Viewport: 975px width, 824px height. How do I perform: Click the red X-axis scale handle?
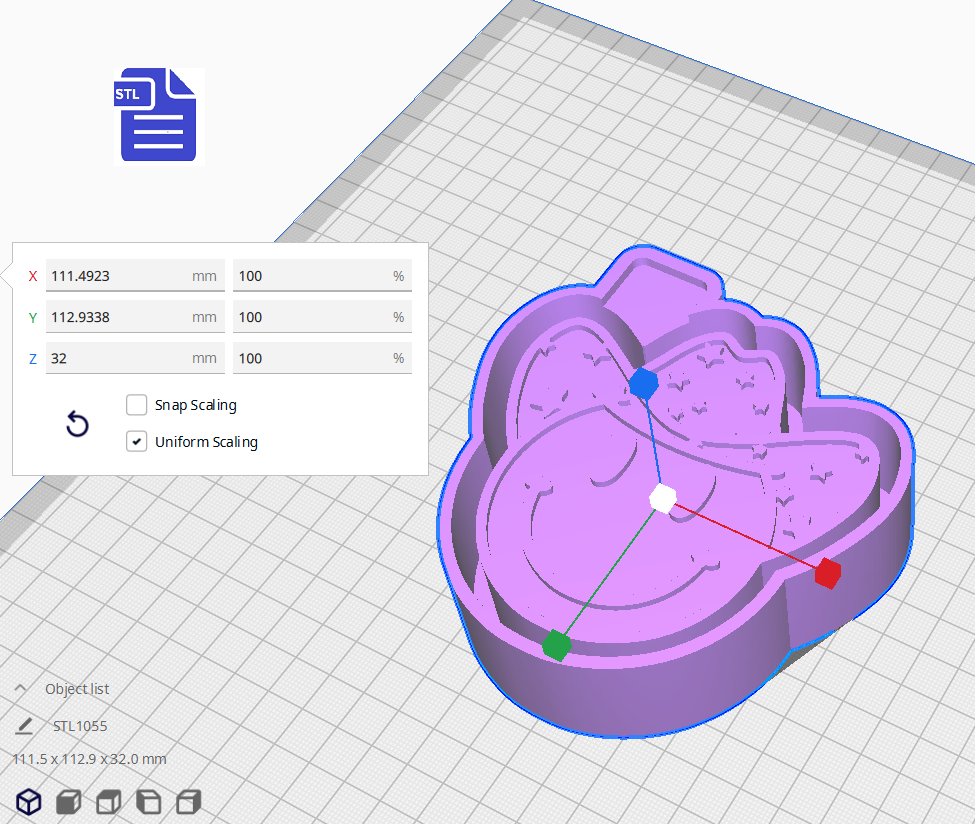pos(827,574)
